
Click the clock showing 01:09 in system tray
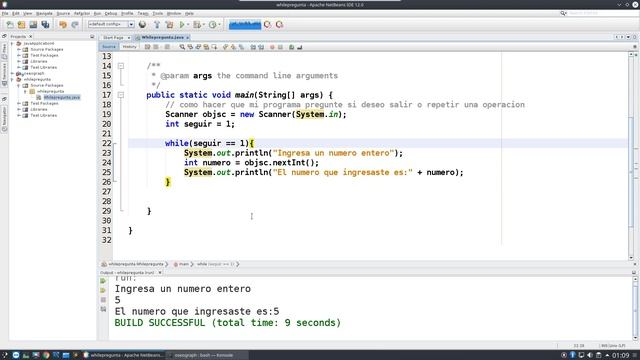click(620, 356)
